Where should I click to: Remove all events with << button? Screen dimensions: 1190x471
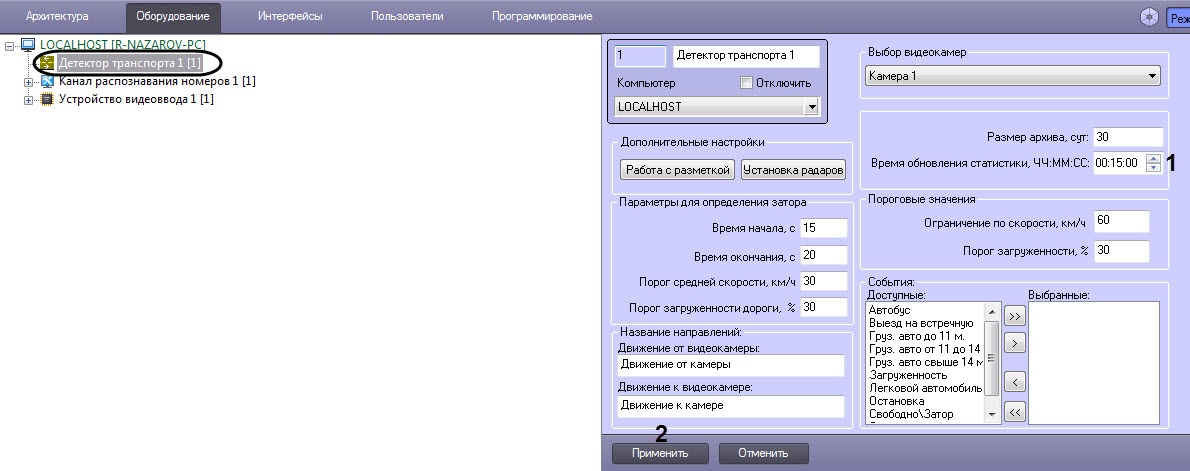click(1014, 410)
